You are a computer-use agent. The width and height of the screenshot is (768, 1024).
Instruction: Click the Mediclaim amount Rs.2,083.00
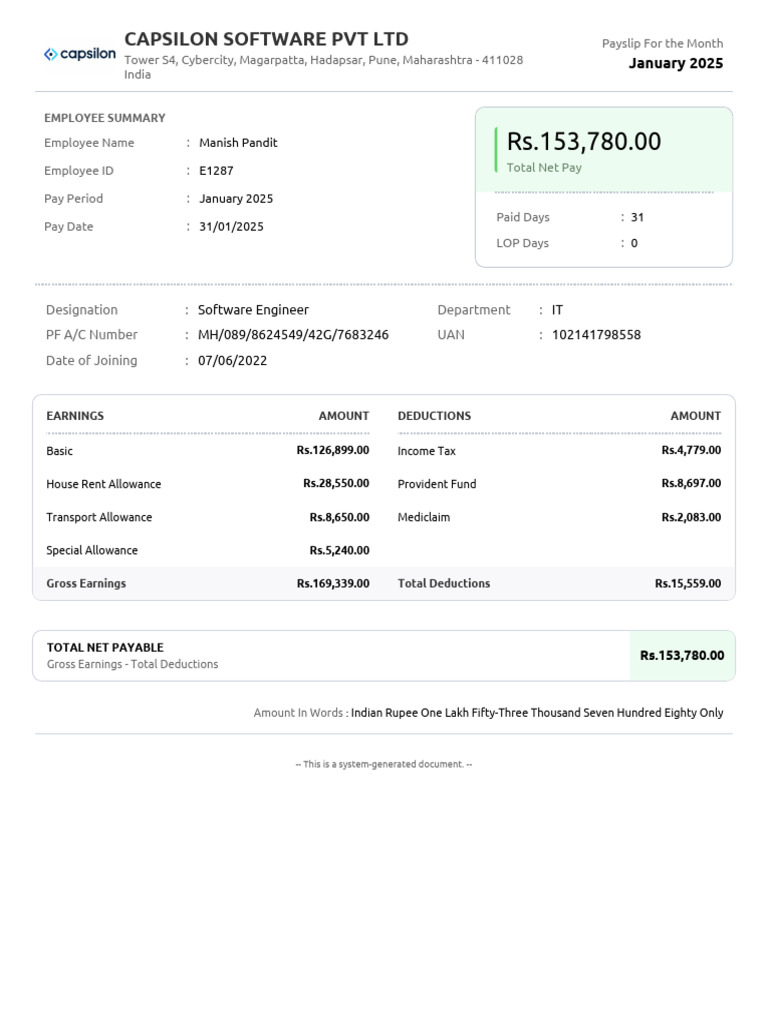coord(691,517)
